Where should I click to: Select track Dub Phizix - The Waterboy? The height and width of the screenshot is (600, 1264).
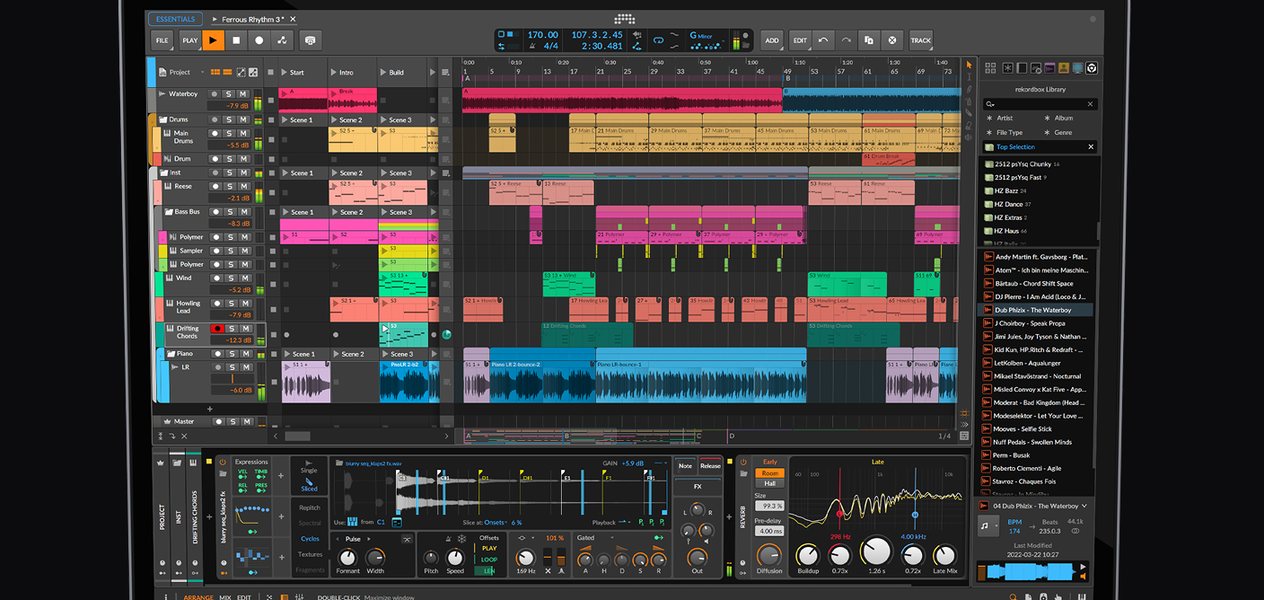click(1035, 310)
